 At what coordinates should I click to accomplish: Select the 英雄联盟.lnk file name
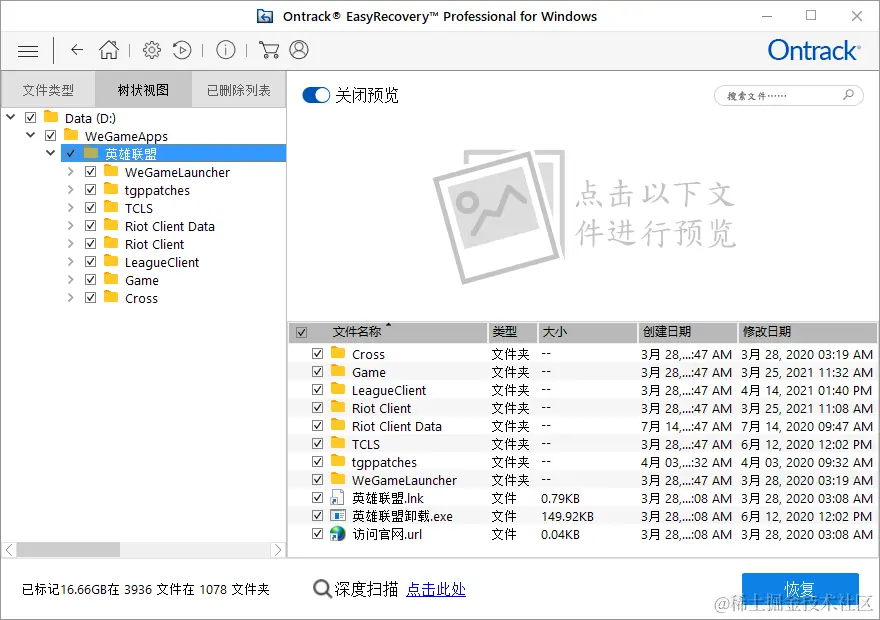click(x=387, y=498)
